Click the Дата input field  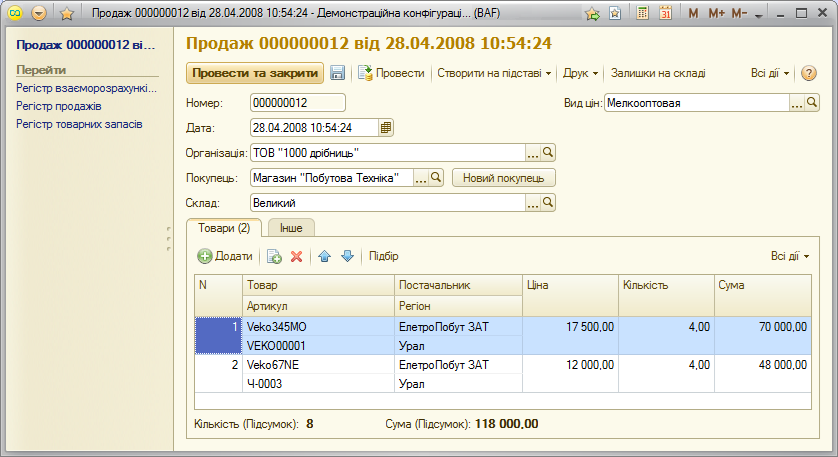click(x=314, y=128)
